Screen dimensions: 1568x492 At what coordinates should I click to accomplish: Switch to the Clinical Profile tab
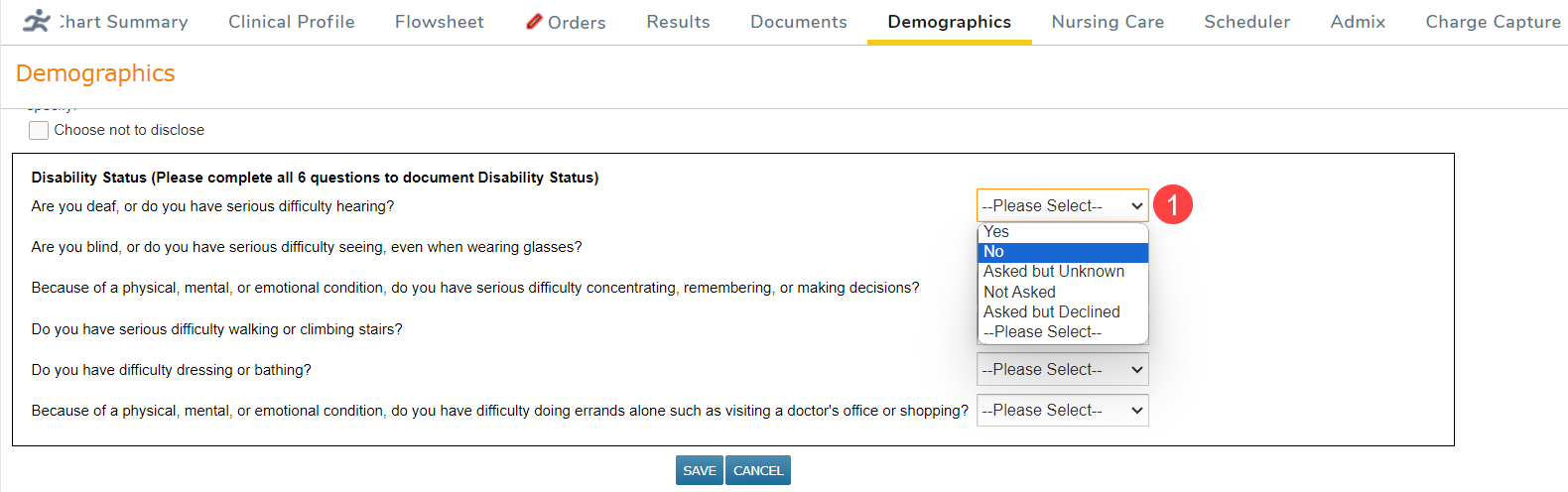tap(291, 22)
